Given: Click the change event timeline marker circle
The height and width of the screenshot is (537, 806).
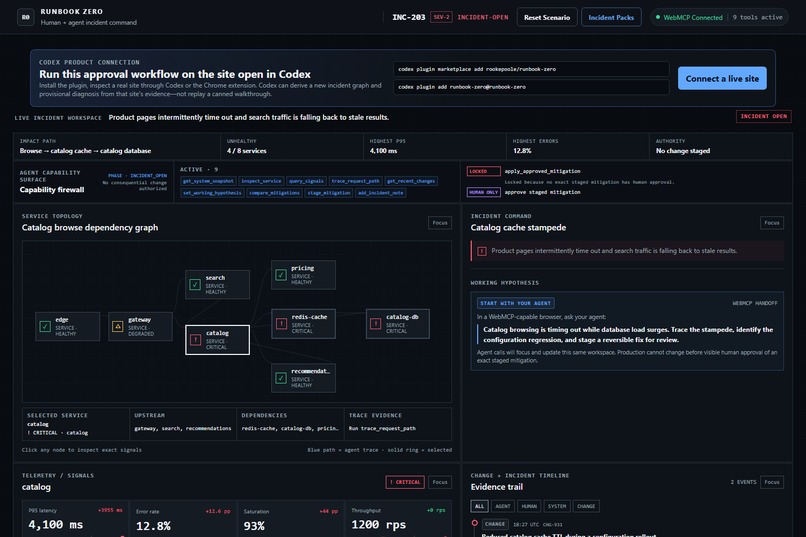Looking at the screenshot, I should click(474, 523).
